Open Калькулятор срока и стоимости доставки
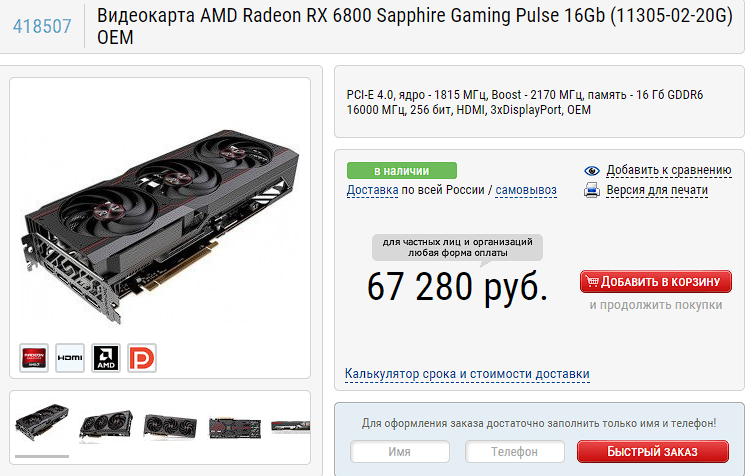 coord(467,374)
